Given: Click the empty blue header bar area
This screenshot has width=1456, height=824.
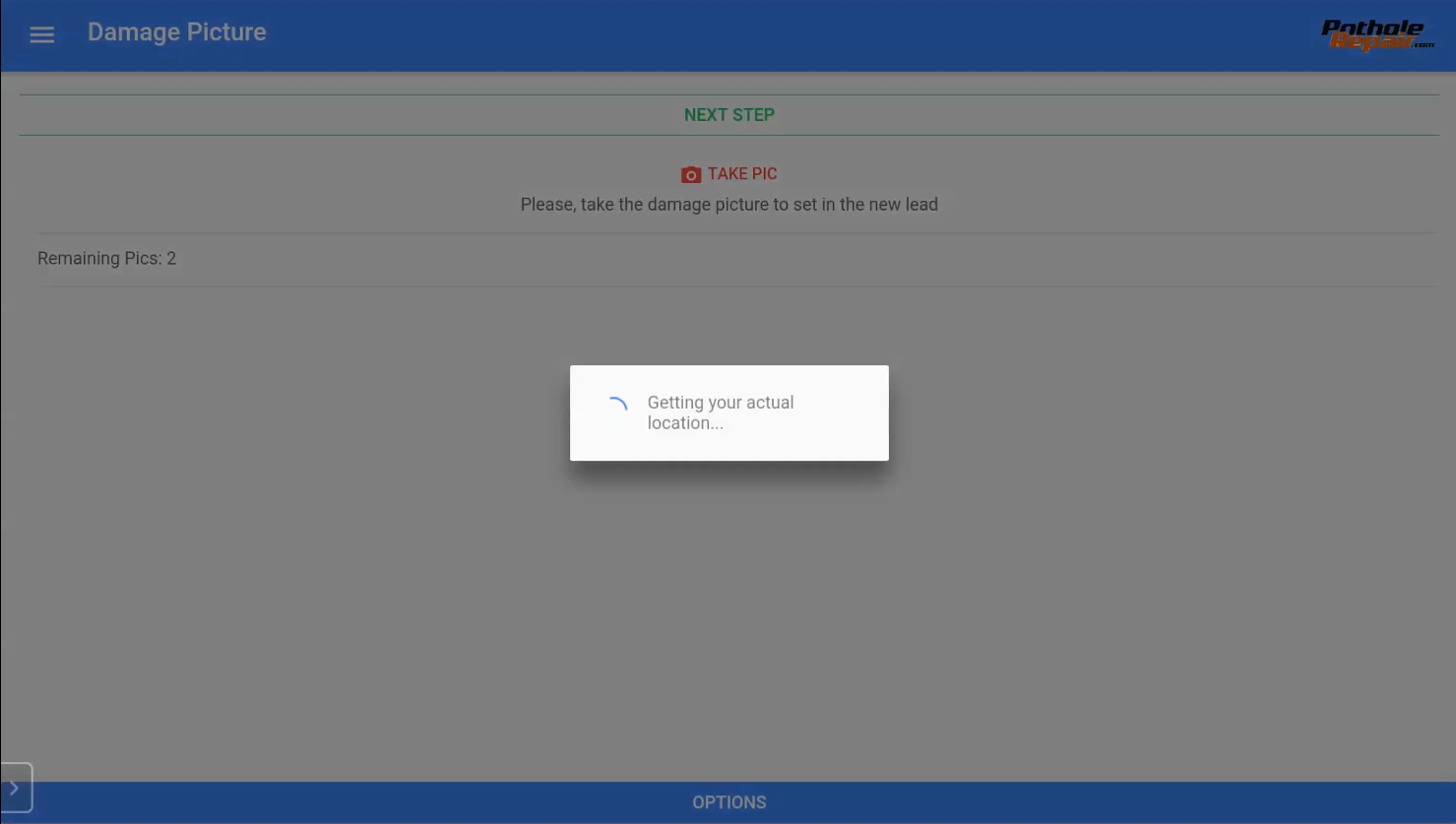Looking at the screenshot, I should [x=788, y=35].
